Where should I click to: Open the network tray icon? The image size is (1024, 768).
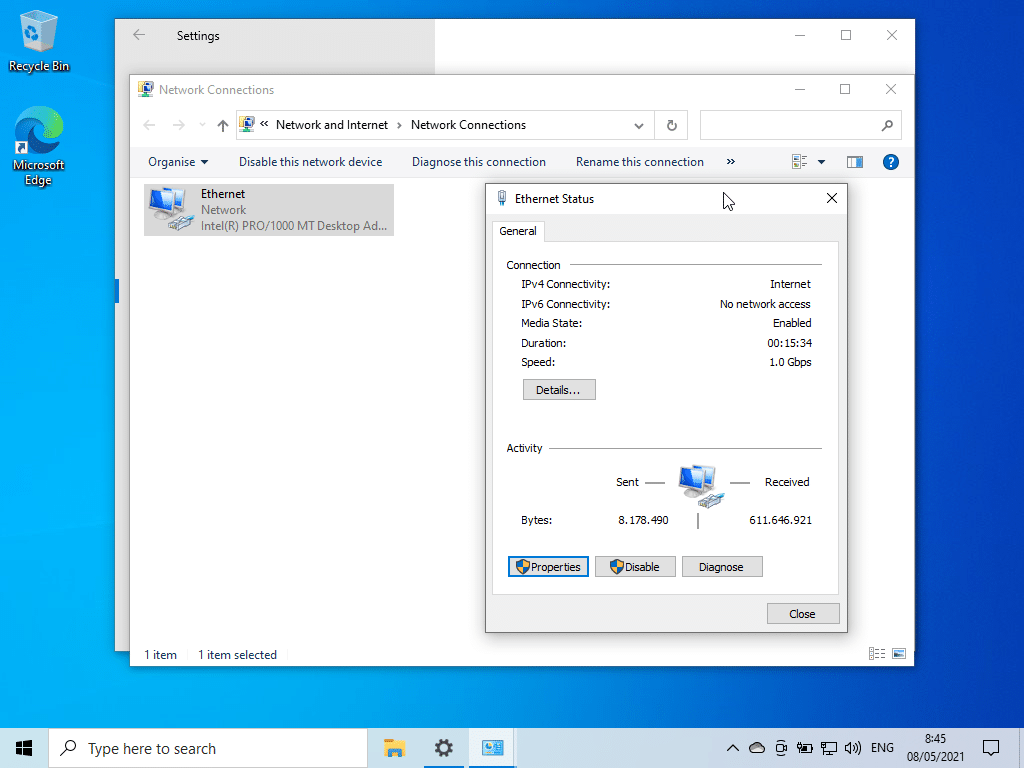[x=829, y=748]
